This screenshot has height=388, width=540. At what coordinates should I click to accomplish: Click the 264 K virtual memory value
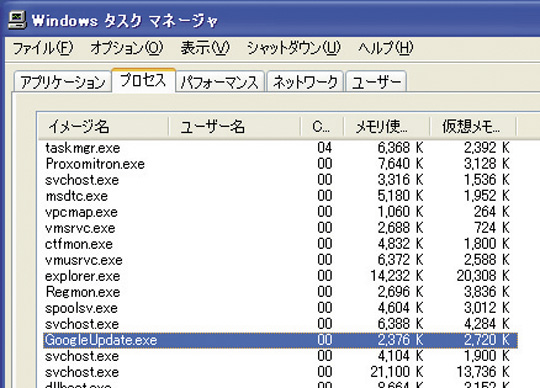coord(491,212)
